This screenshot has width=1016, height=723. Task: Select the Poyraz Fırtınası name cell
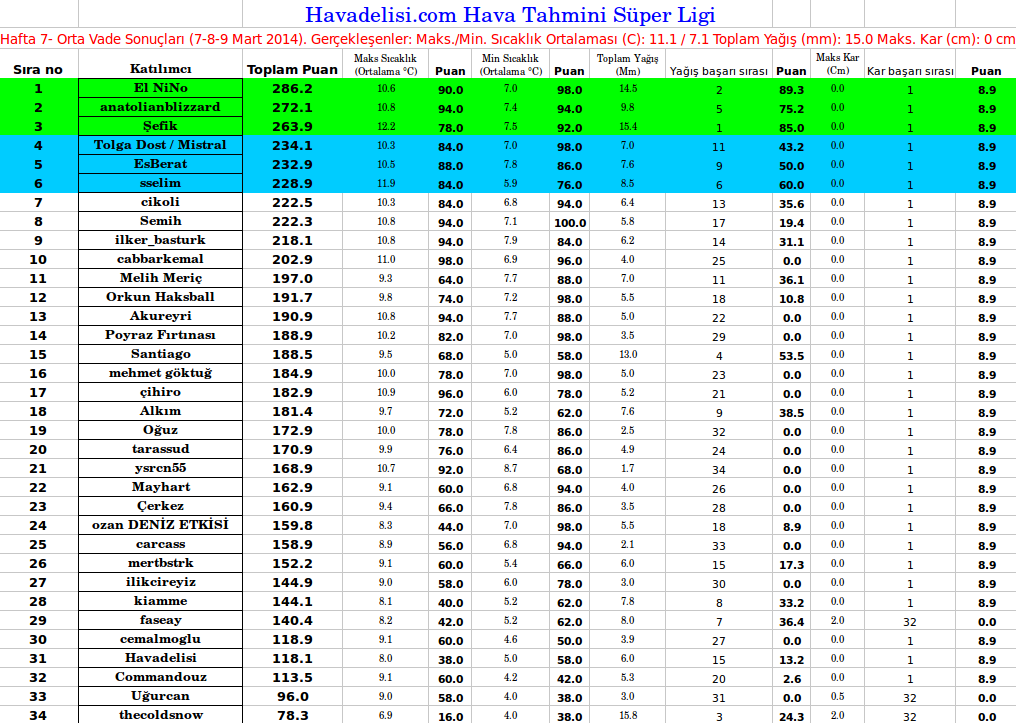tap(160, 335)
